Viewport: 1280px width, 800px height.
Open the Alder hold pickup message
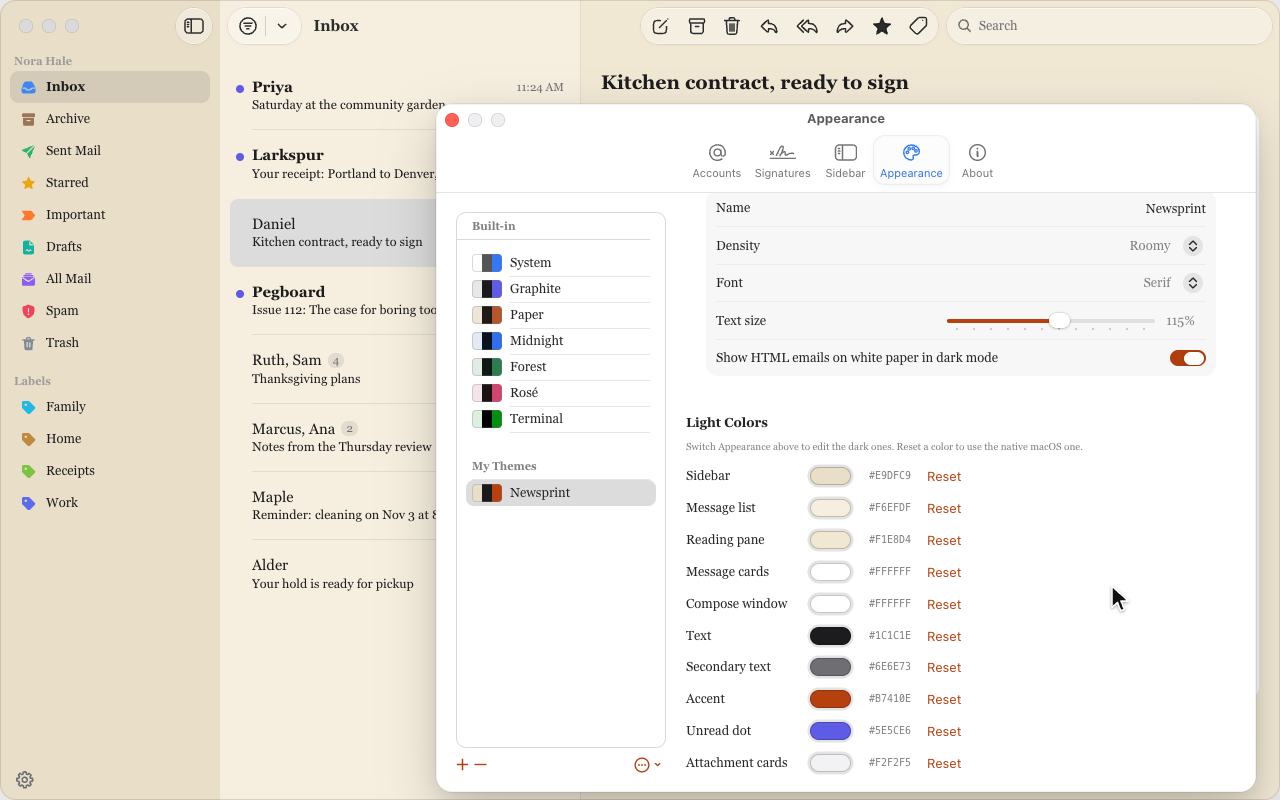334,575
